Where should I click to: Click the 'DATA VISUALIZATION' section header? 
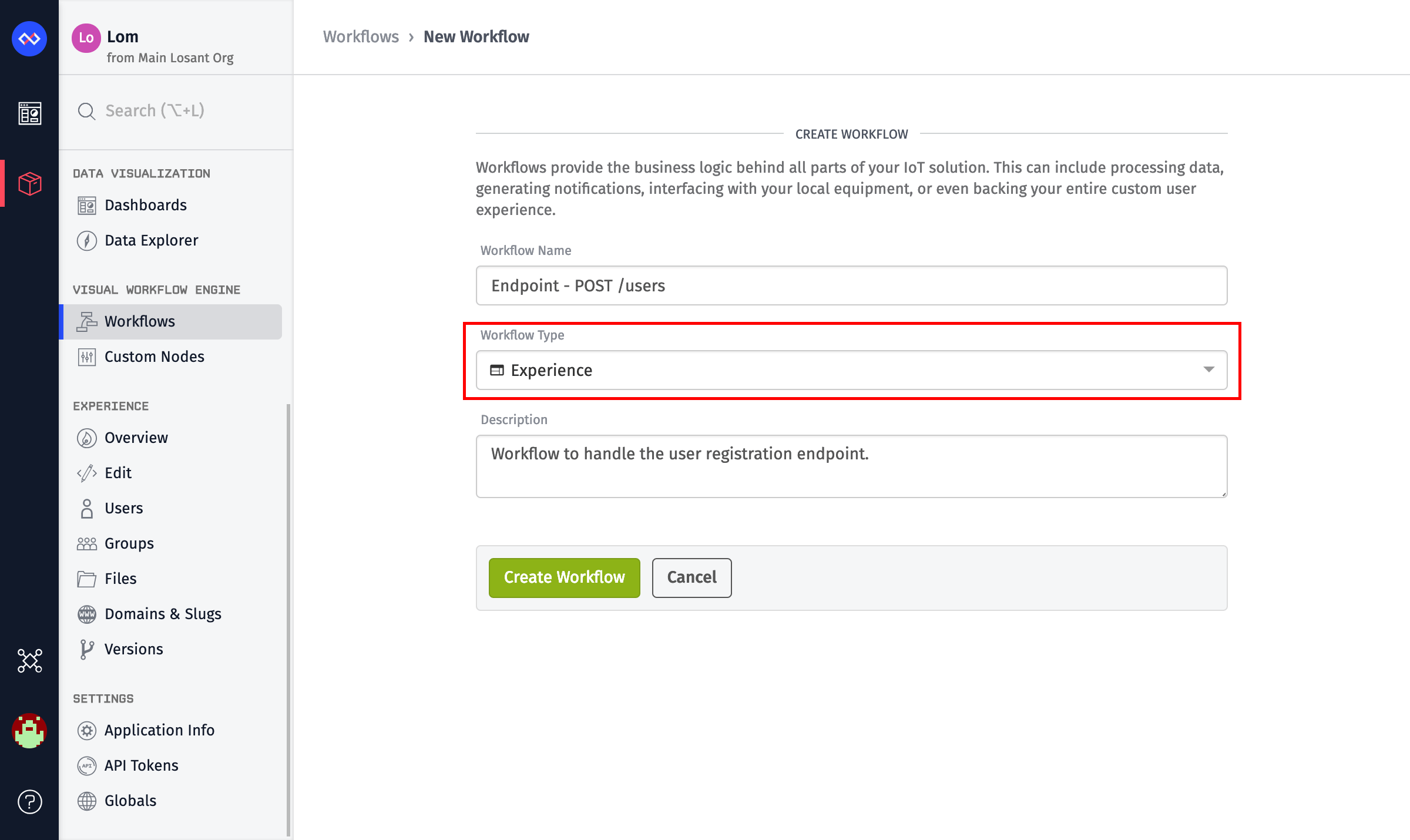pyautogui.click(x=142, y=174)
